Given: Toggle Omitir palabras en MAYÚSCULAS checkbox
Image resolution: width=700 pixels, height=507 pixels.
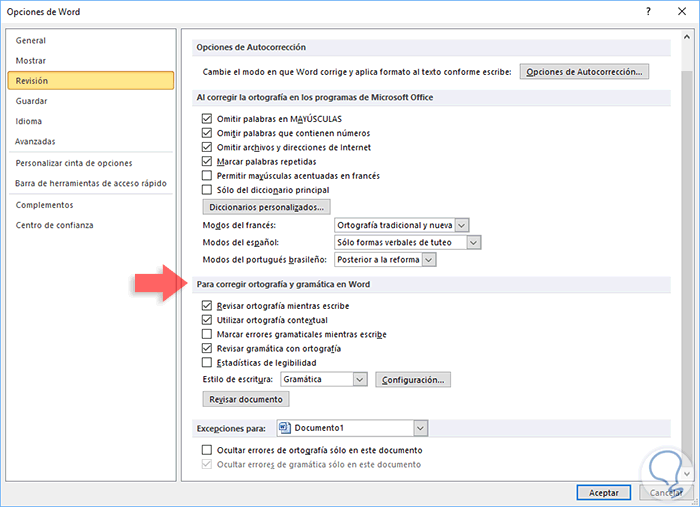Looking at the screenshot, I should (207, 119).
